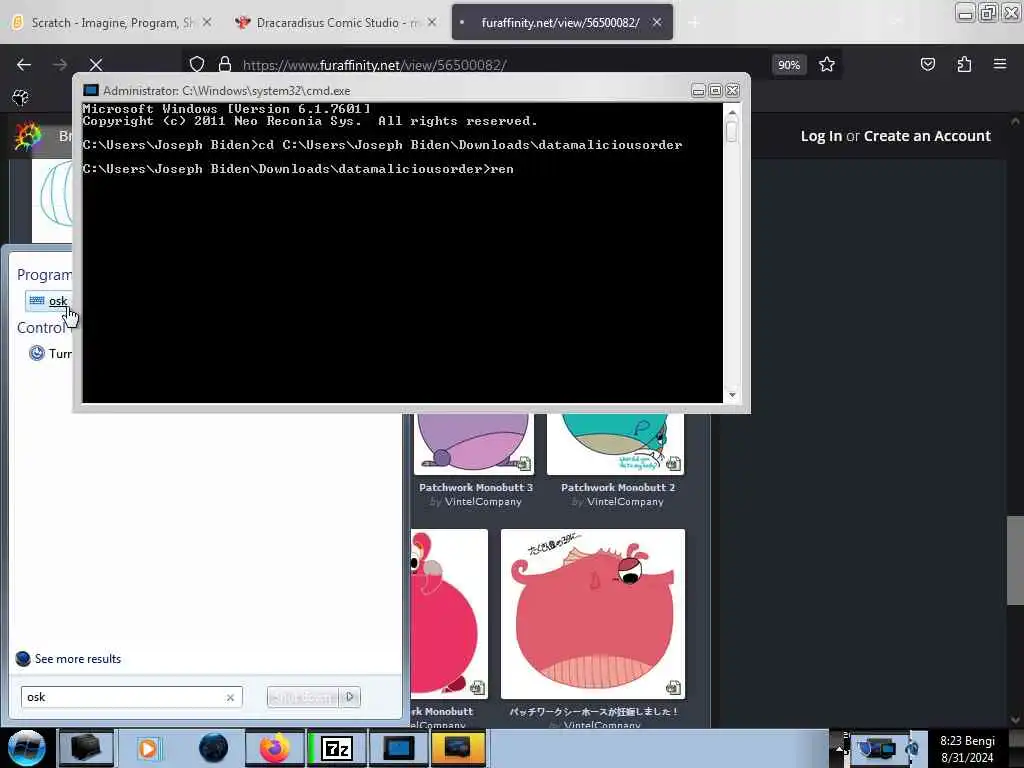Launch osk from Start search results
This screenshot has width=1024, height=768.
[x=48, y=301]
